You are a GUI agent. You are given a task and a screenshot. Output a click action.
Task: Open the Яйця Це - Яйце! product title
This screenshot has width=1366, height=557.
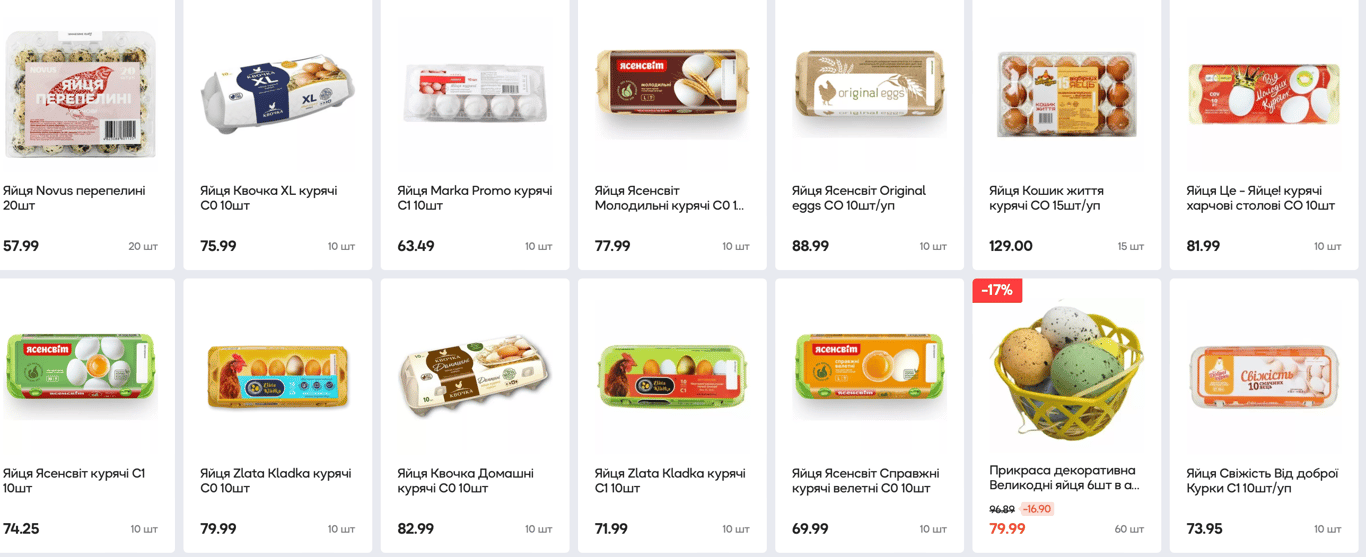[1260, 198]
